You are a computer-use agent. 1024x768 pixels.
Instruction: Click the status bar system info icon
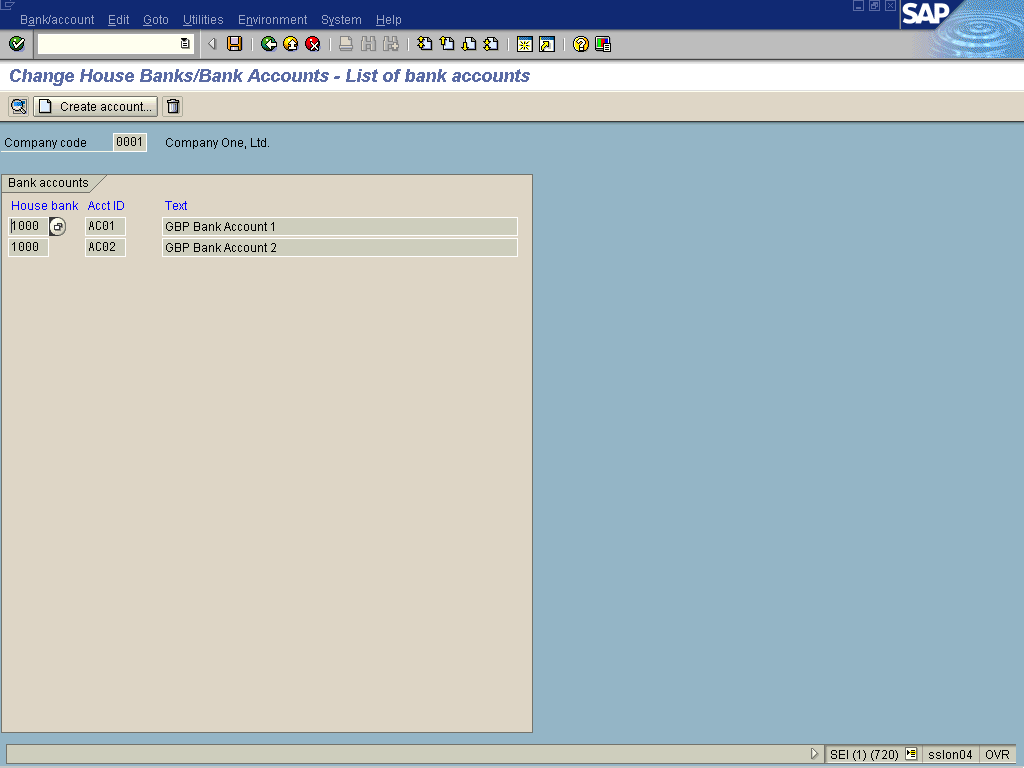911,754
